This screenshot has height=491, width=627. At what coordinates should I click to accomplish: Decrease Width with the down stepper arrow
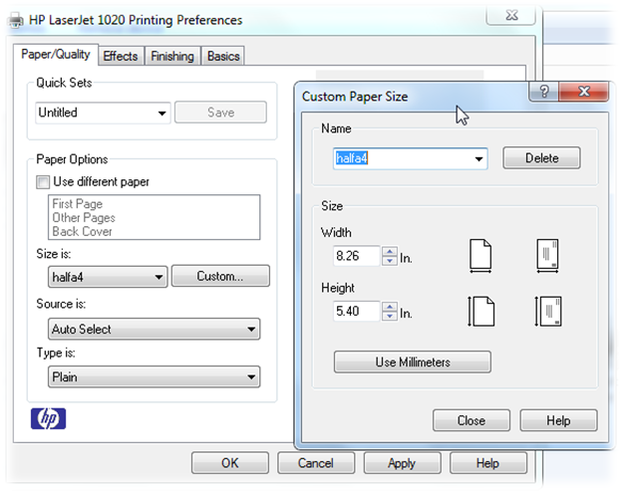tap(389, 261)
